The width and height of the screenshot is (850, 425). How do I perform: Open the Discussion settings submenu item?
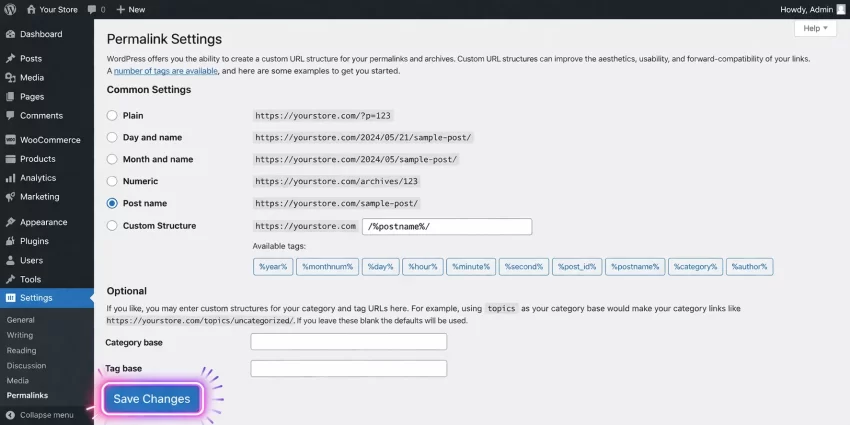coord(27,365)
